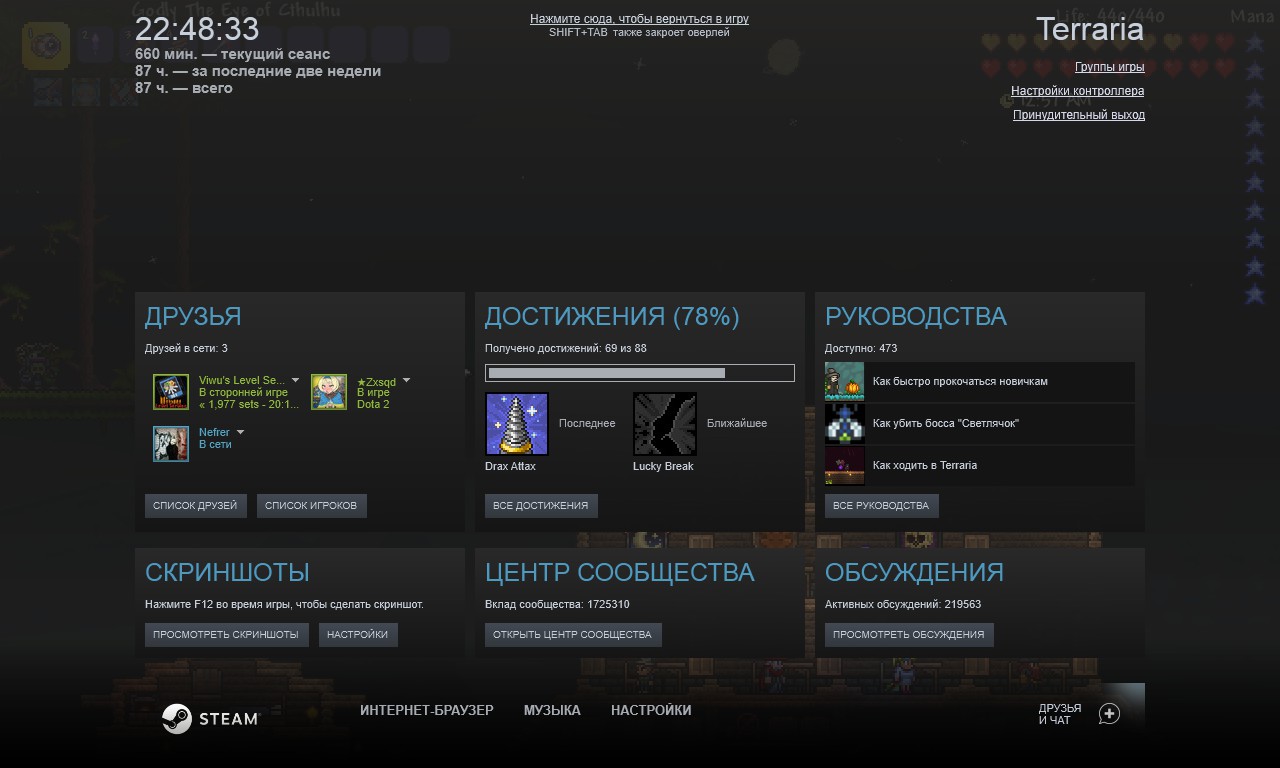This screenshot has width=1280, height=768.
Task: Click the 'Drax Attax' achievement label
Action: [x=510, y=466]
